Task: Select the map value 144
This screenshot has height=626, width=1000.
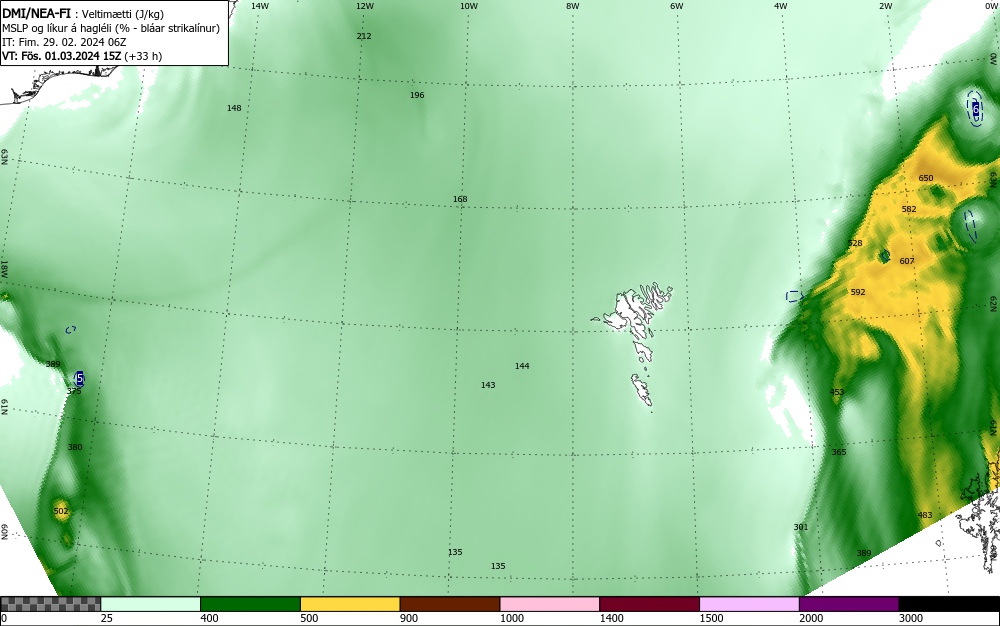Action: click(x=522, y=366)
